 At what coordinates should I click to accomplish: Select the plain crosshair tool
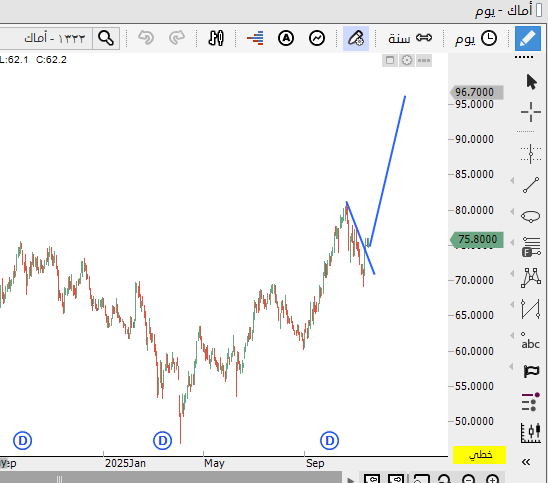pos(531,112)
